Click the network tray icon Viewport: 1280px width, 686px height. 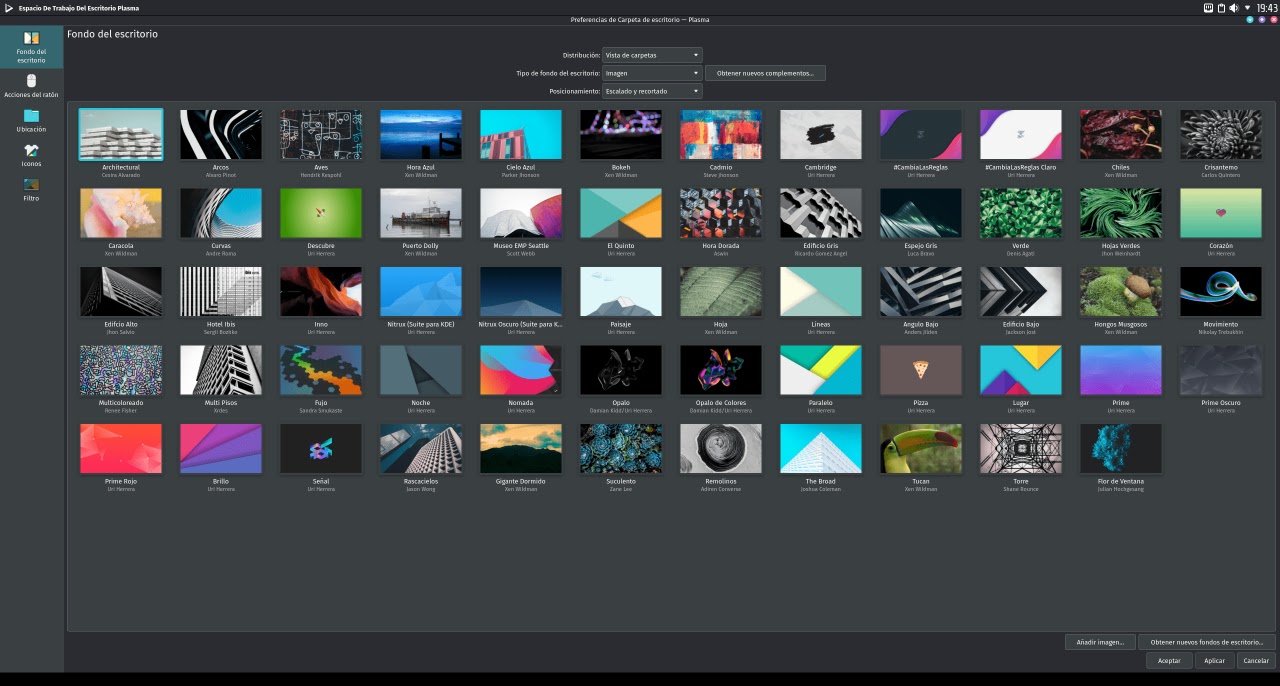(x=1208, y=8)
